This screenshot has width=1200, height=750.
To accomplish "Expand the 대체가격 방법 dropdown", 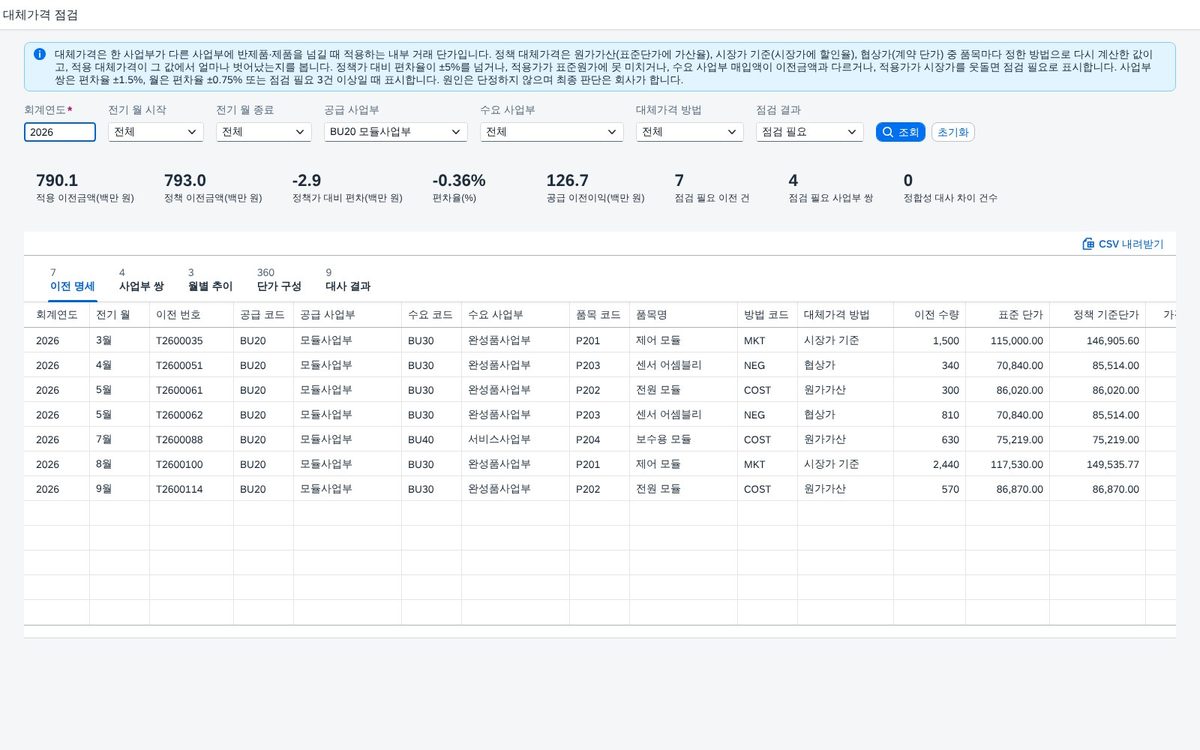I will coord(690,132).
